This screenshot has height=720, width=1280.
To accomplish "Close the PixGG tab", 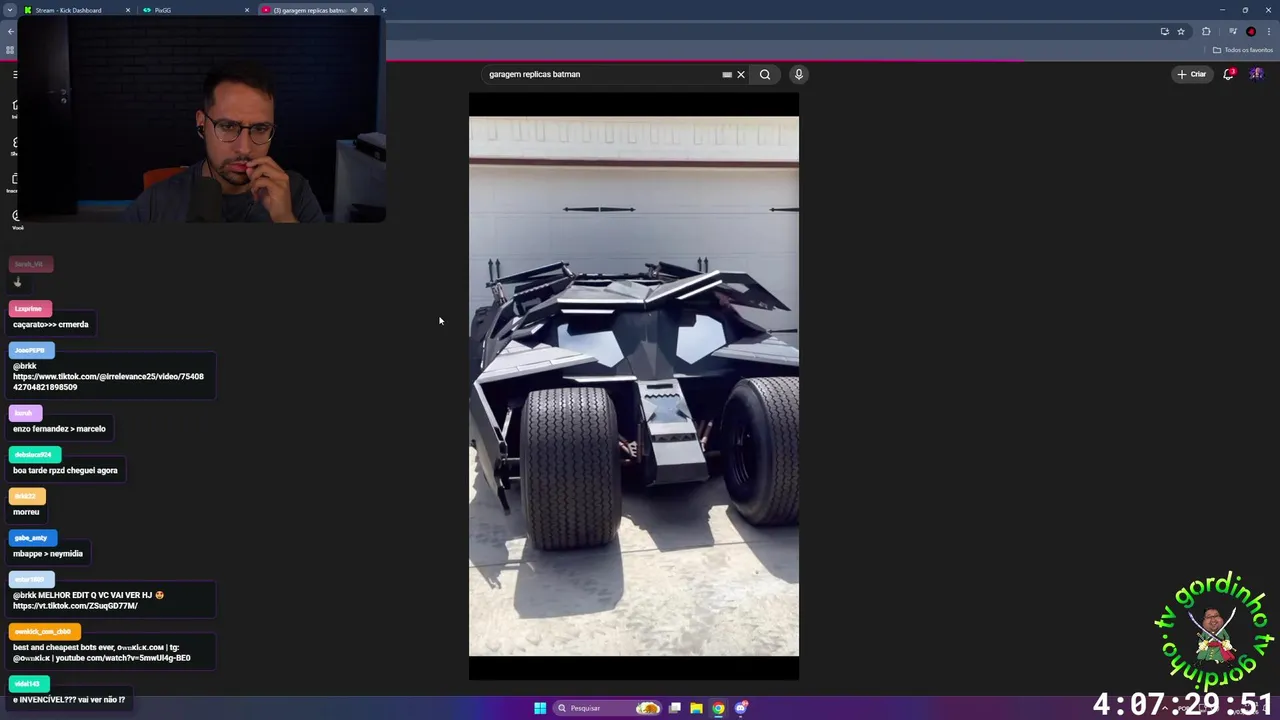I will (x=247, y=10).
